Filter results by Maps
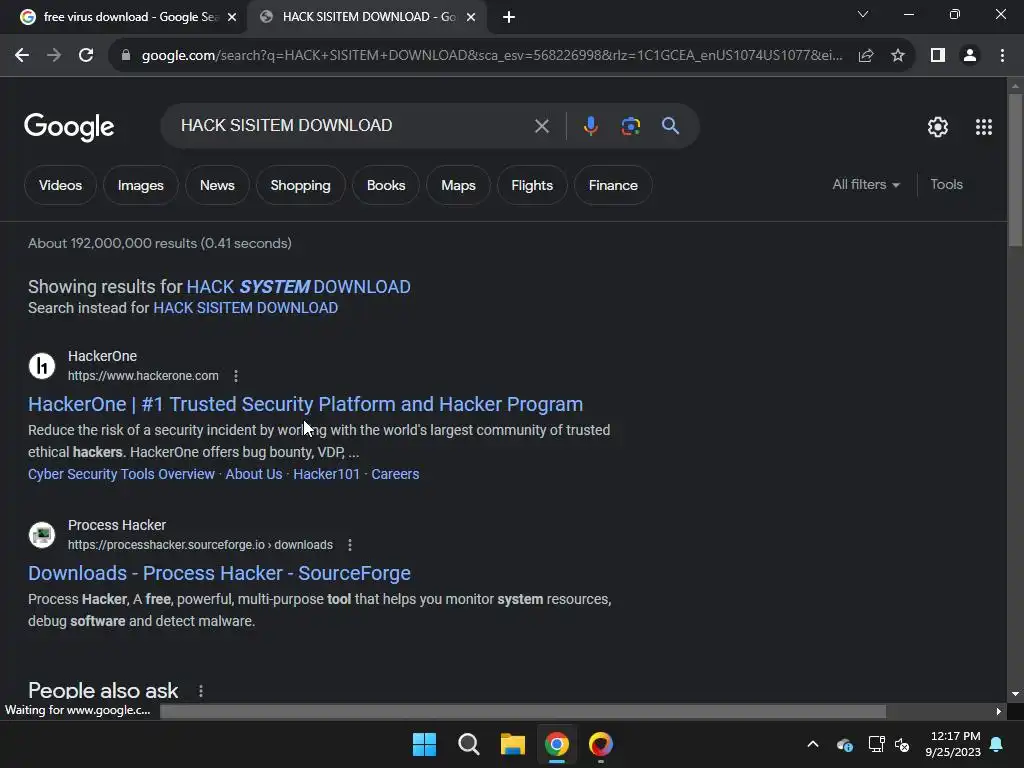This screenshot has width=1024, height=768. 458,185
